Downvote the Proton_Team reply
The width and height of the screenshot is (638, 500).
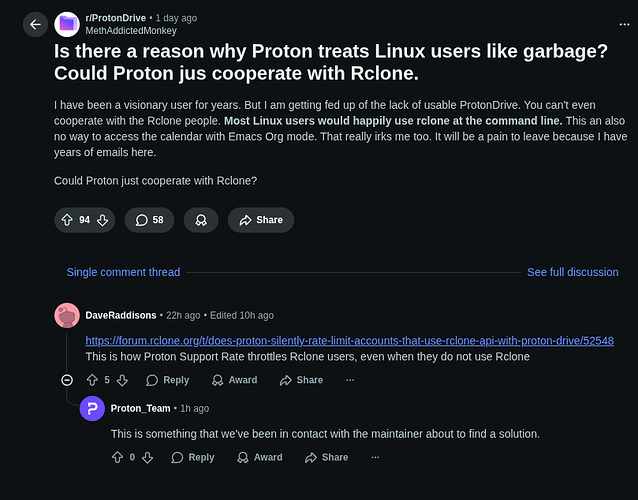coord(147,457)
